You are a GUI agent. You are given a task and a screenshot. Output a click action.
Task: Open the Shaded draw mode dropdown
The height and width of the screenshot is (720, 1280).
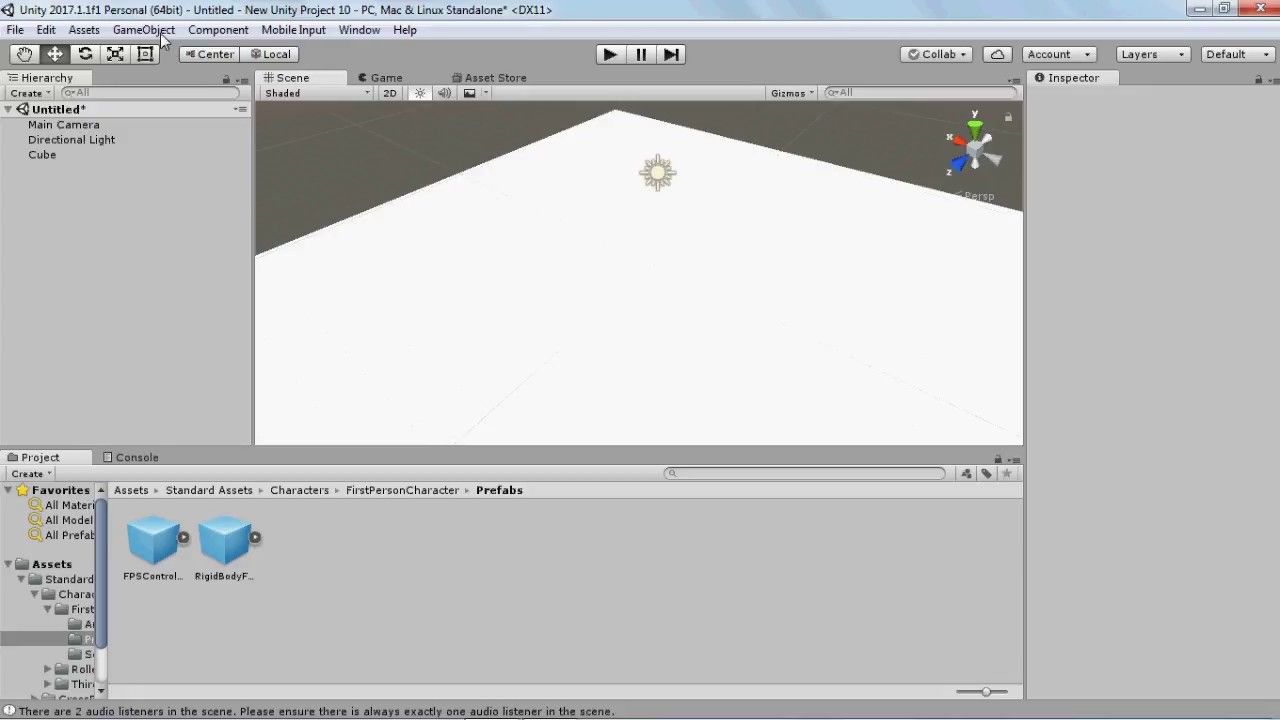pos(317,93)
